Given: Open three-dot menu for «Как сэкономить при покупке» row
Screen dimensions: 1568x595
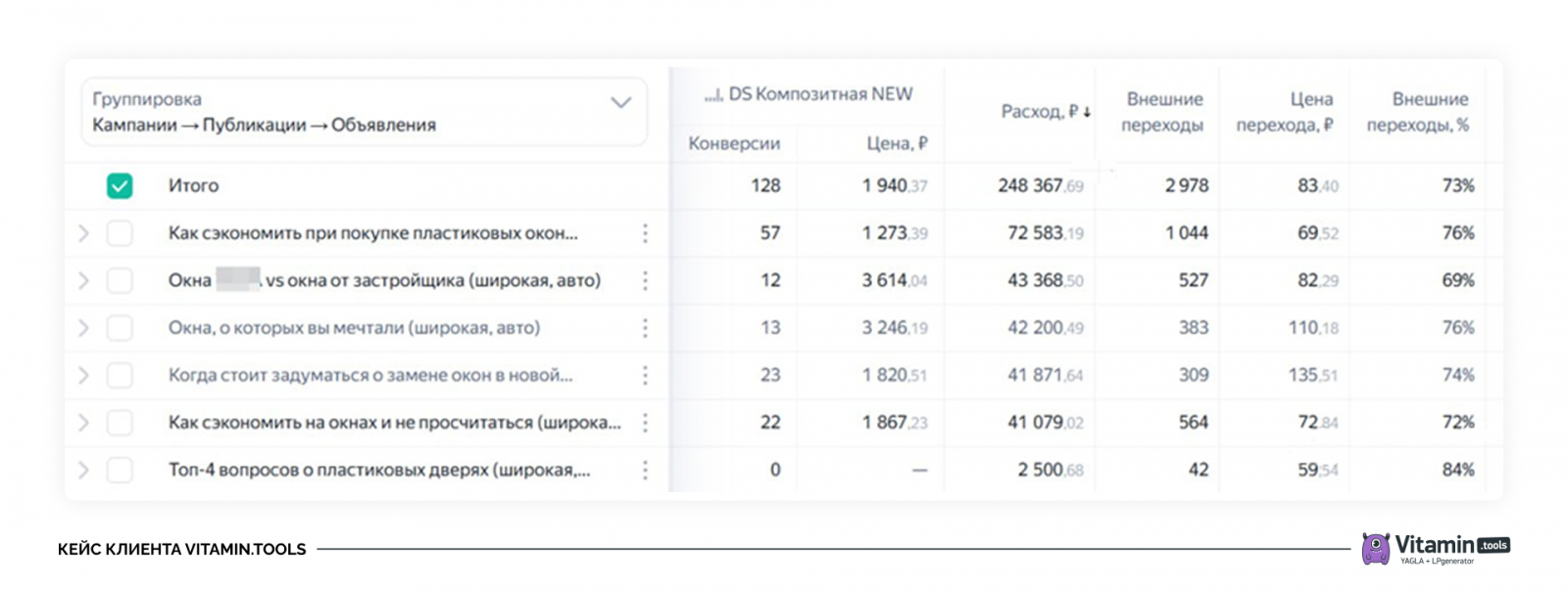Looking at the screenshot, I should (x=645, y=233).
